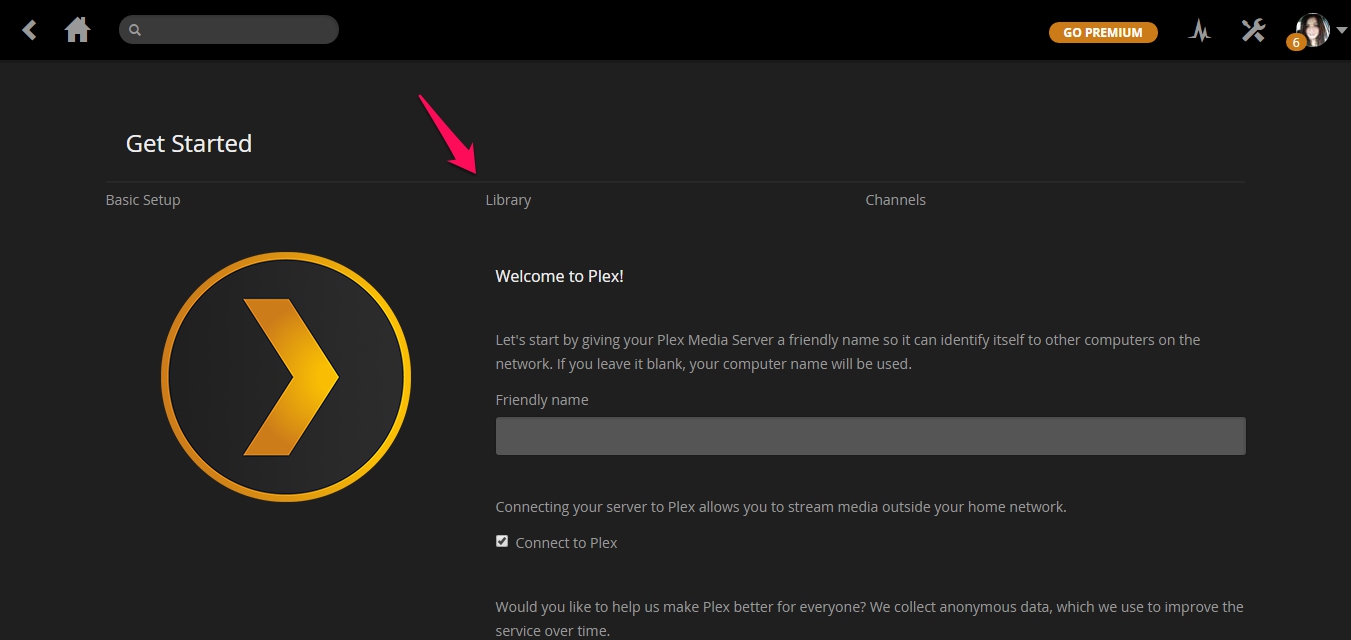Image resolution: width=1351 pixels, height=640 pixels.
Task: Open Settings via the wrench and screwdriver icon
Action: tap(1253, 30)
